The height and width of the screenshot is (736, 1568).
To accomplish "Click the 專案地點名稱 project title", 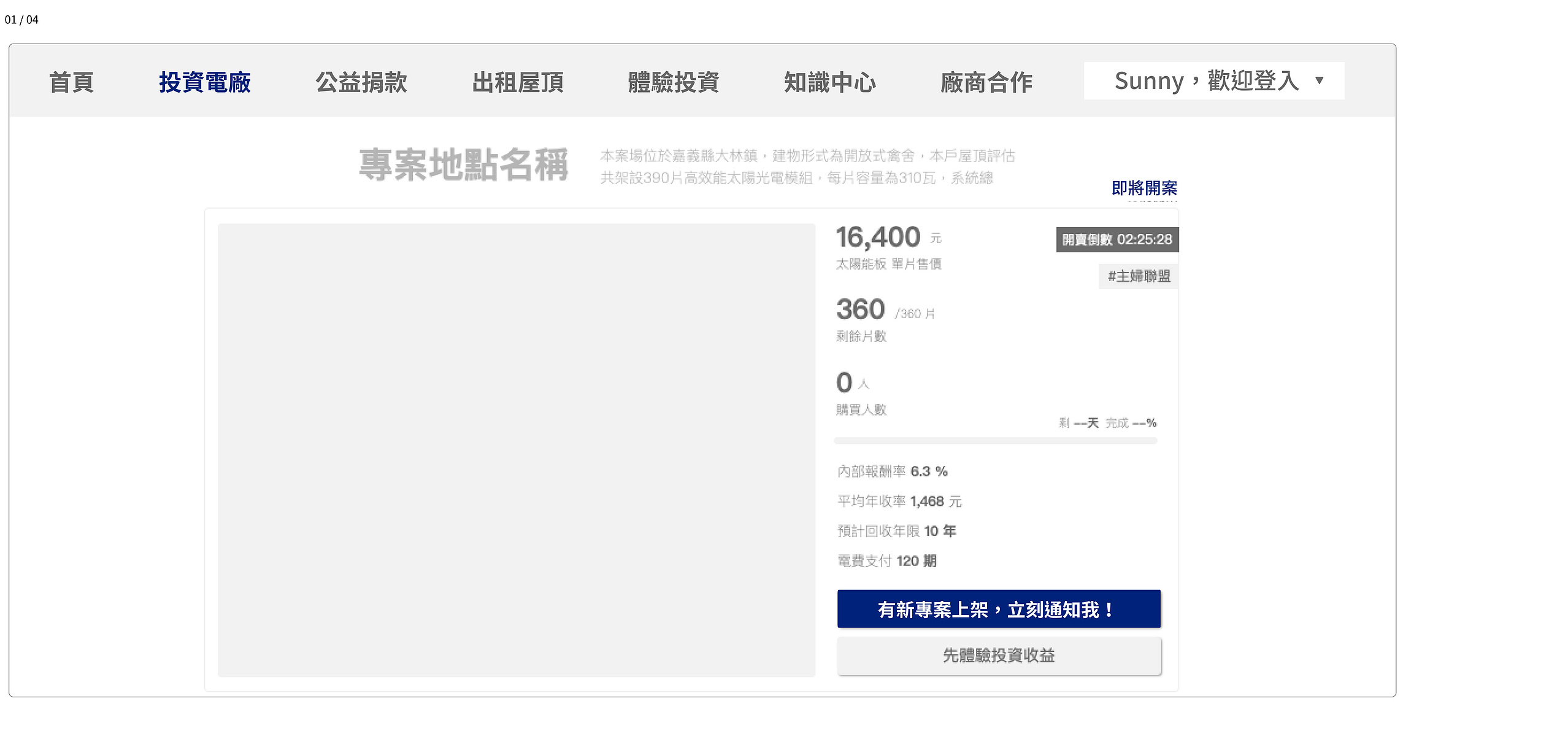I will tap(464, 165).
